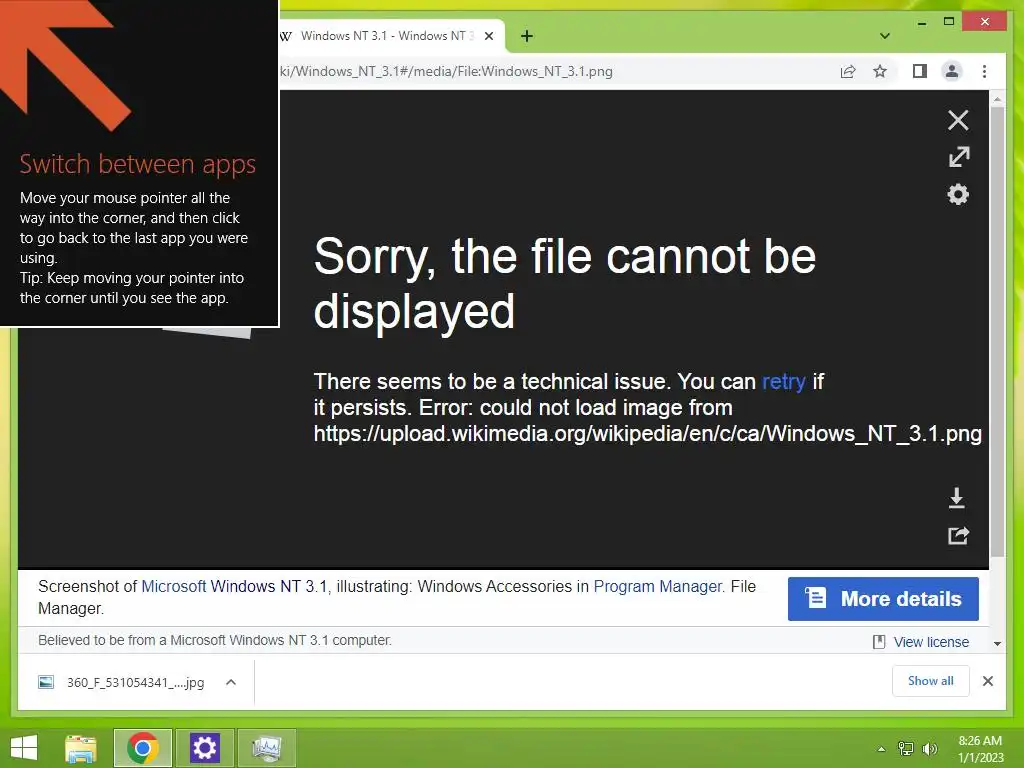Click the address bar URL
The image size is (1024, 768).
tap(447, 71)
